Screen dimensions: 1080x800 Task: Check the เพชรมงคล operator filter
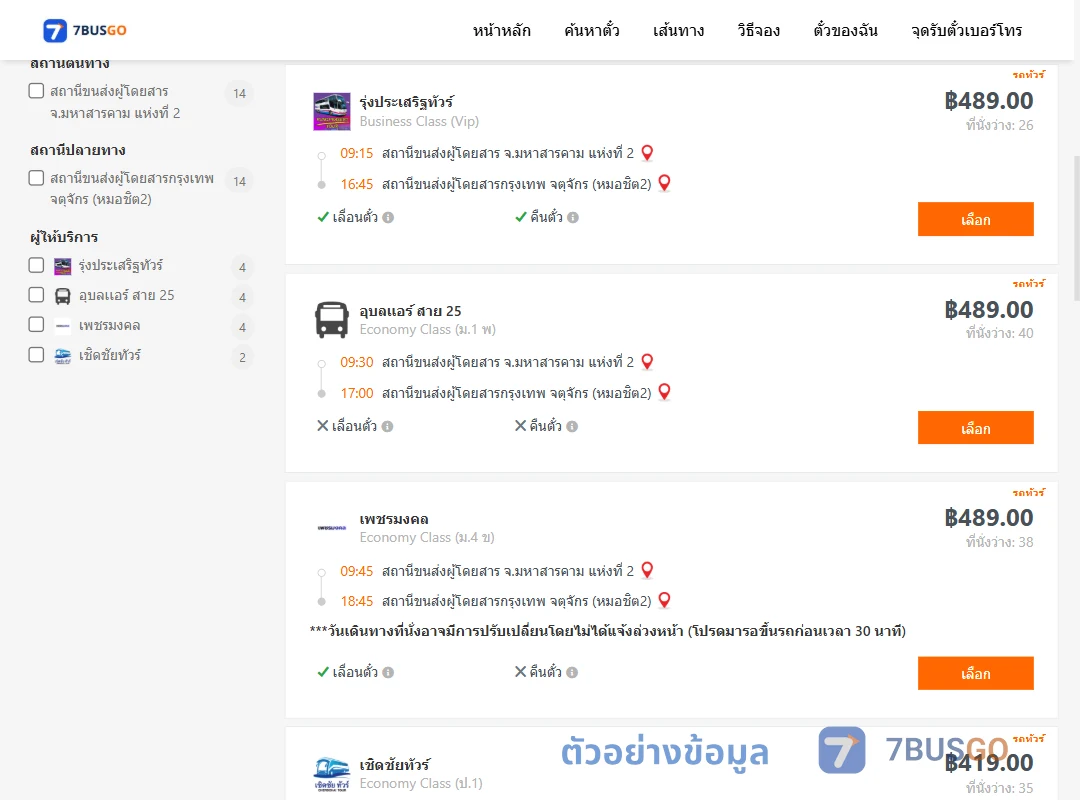coord(37,325)
